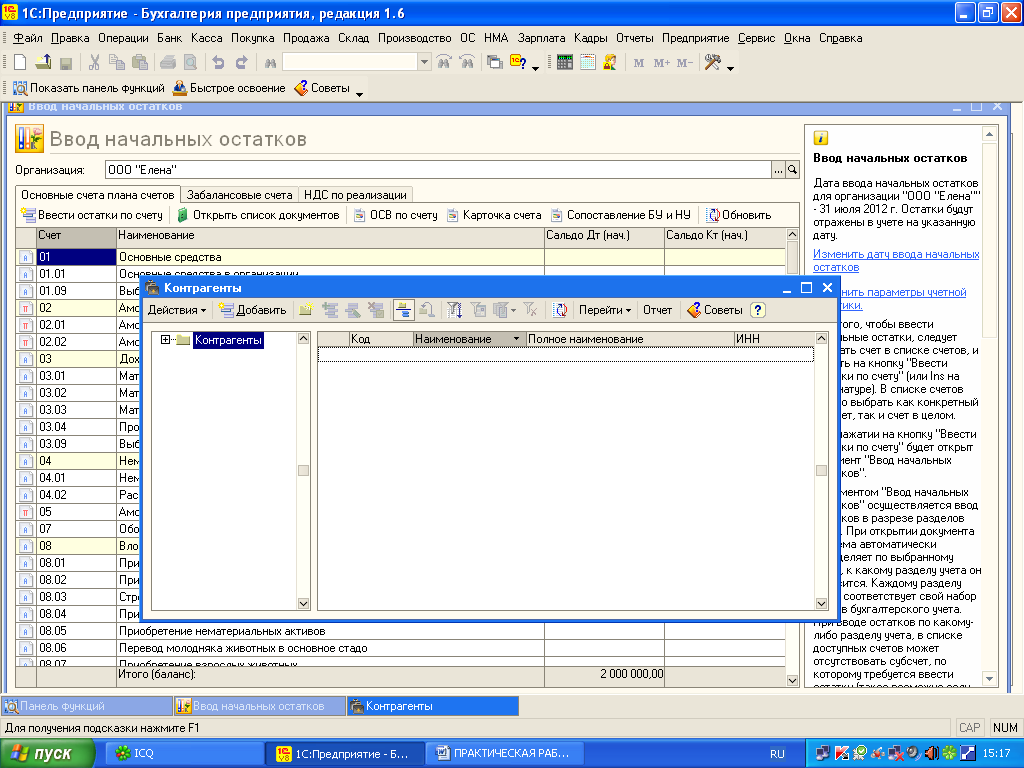Click the Наименование column sort arrow

click(516, 339)
